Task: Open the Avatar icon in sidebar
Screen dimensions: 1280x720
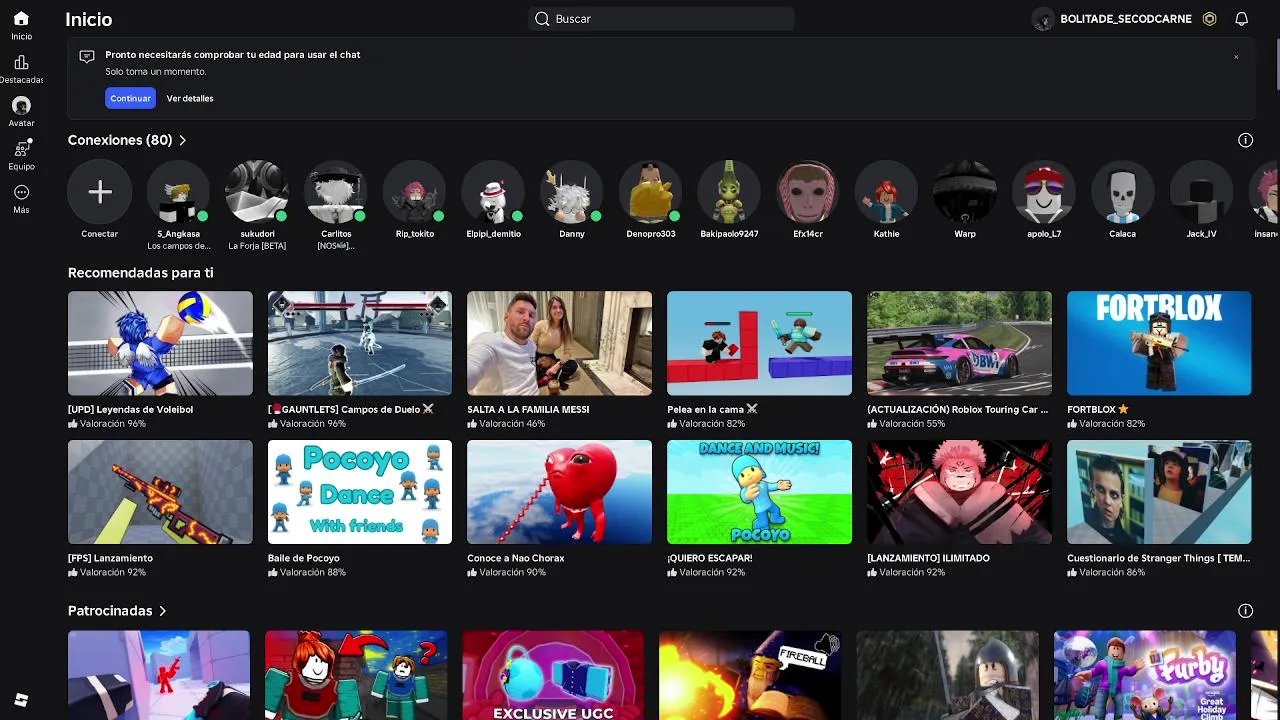Action: click(21, 105)
